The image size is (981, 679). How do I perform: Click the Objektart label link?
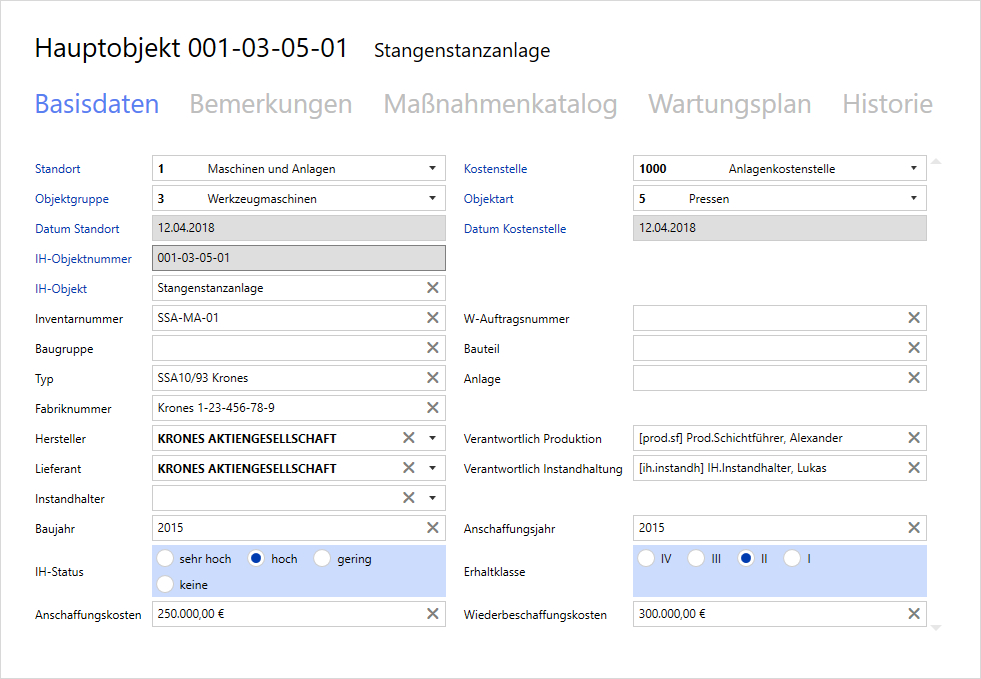pyautogui.click(x=489, y=199)
